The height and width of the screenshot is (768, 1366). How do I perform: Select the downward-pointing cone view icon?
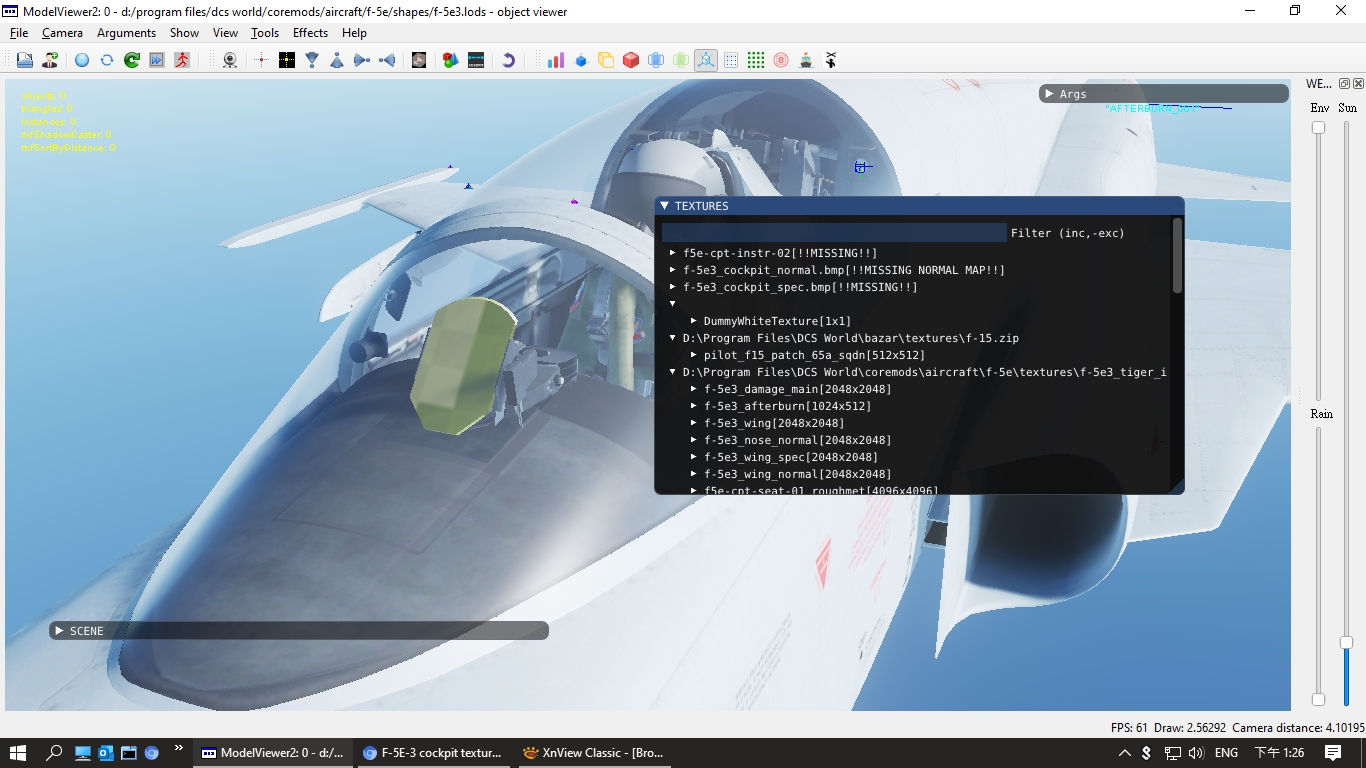coord(312,60)
